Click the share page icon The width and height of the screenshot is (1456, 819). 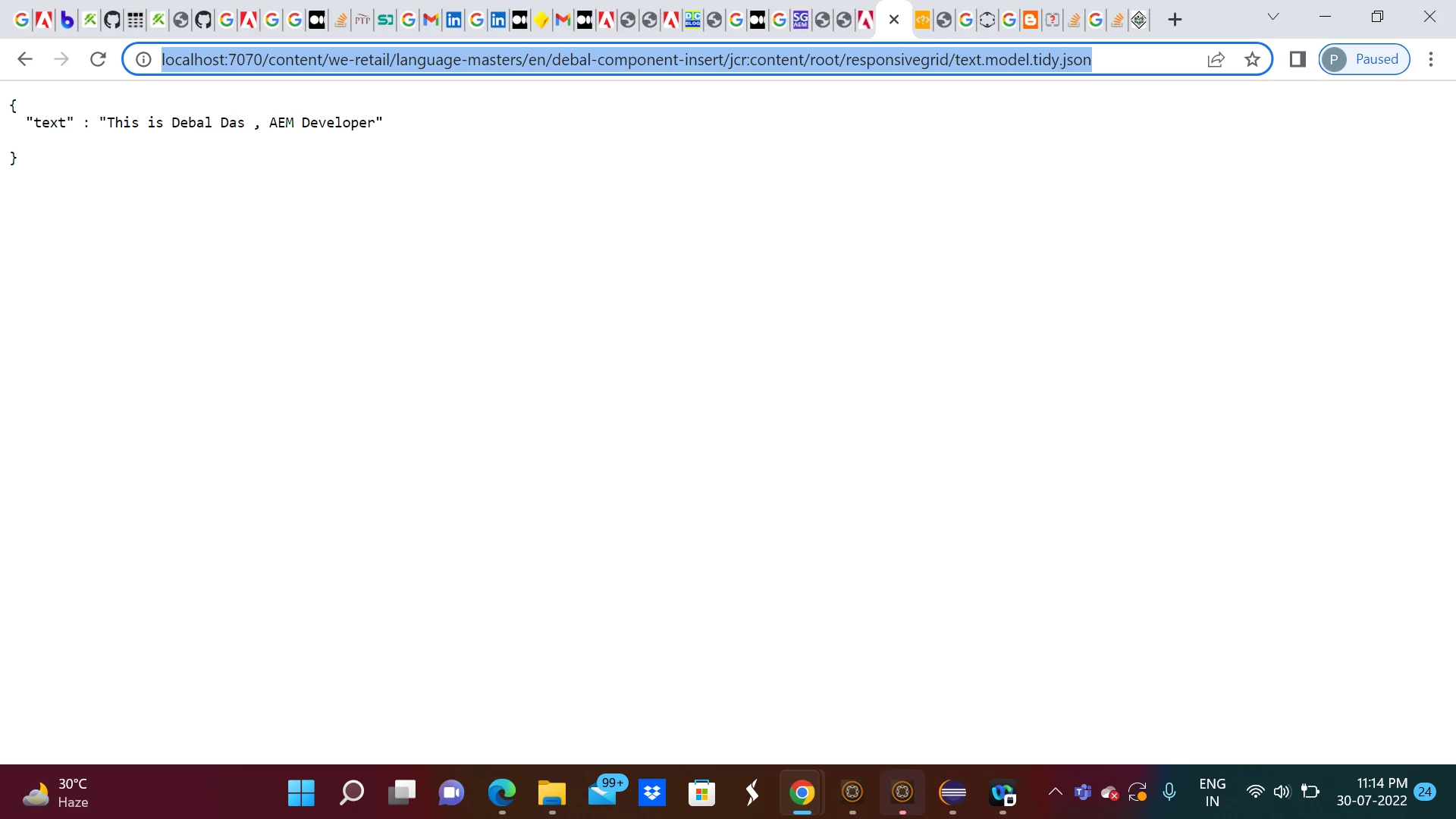pos(1216,59)
